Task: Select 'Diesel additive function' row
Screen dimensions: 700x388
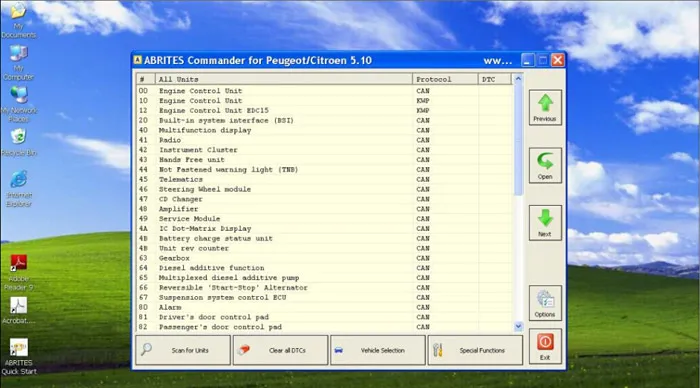Action: (325, 267)
